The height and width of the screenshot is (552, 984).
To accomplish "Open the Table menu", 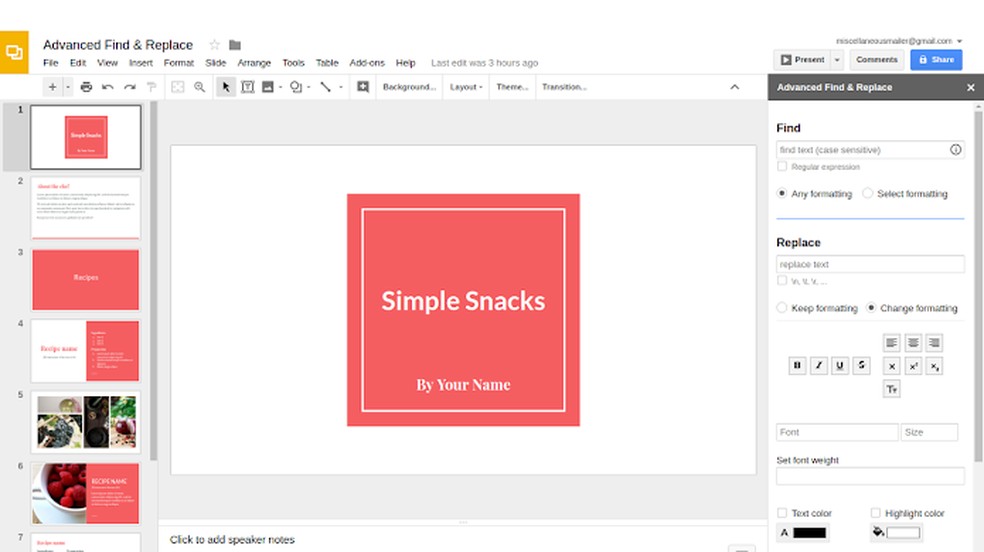I will 327,63.
